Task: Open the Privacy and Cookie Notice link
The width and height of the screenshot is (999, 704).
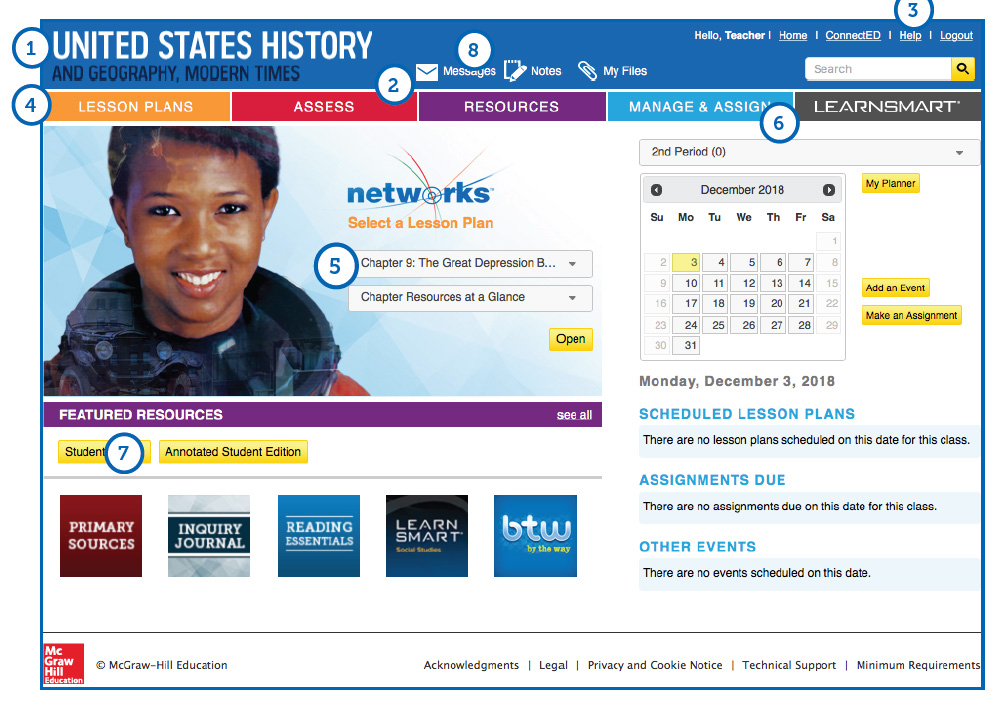Action: [x=655, y=665]
